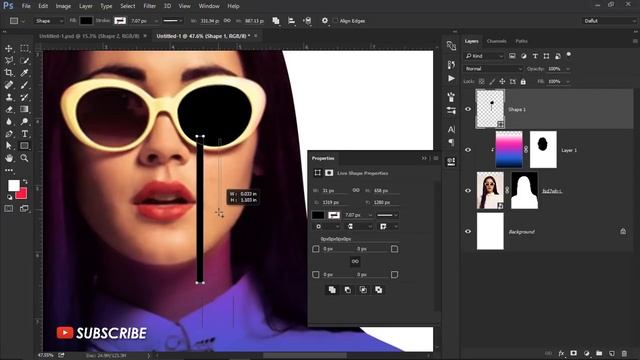The image size is (640, 360).
Task: Select the Crop tool
Action: point(9,73)
